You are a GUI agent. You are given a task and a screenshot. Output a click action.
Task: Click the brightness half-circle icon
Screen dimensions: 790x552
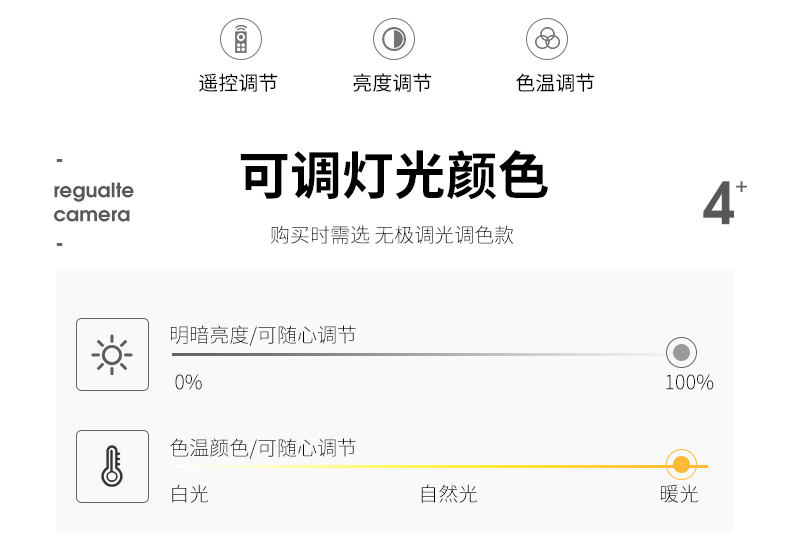pyautogui.click(x=394, y=39)
